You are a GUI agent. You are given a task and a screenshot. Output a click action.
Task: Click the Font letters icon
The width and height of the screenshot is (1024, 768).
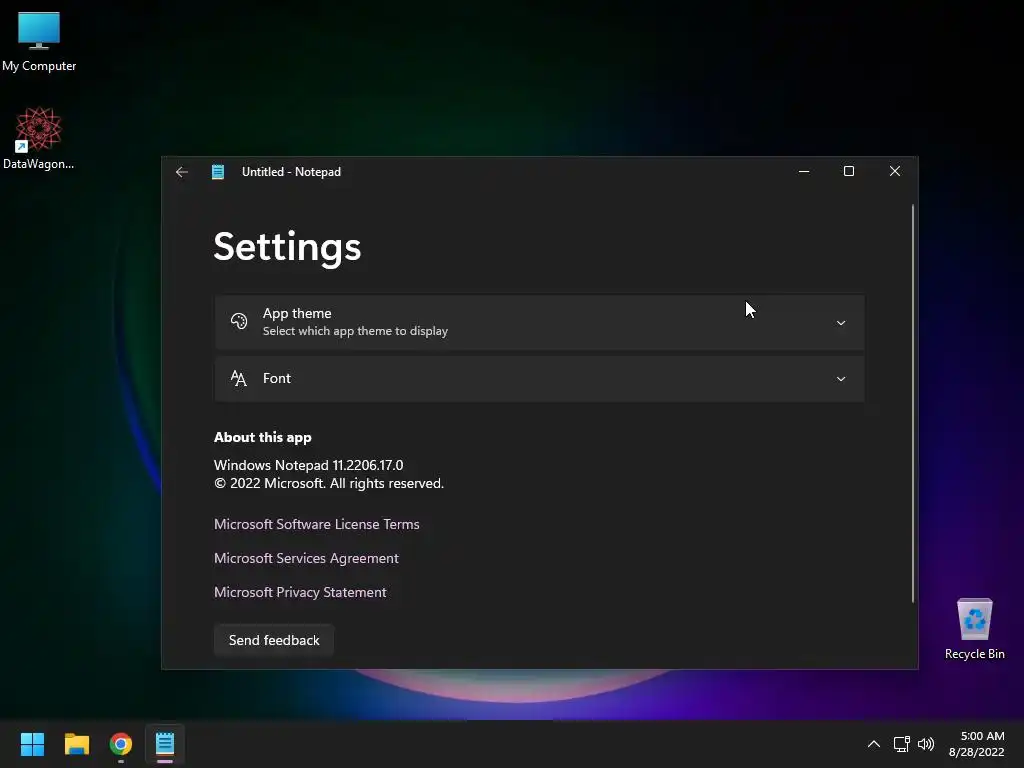pyautogui.click(x=238, y=378)
